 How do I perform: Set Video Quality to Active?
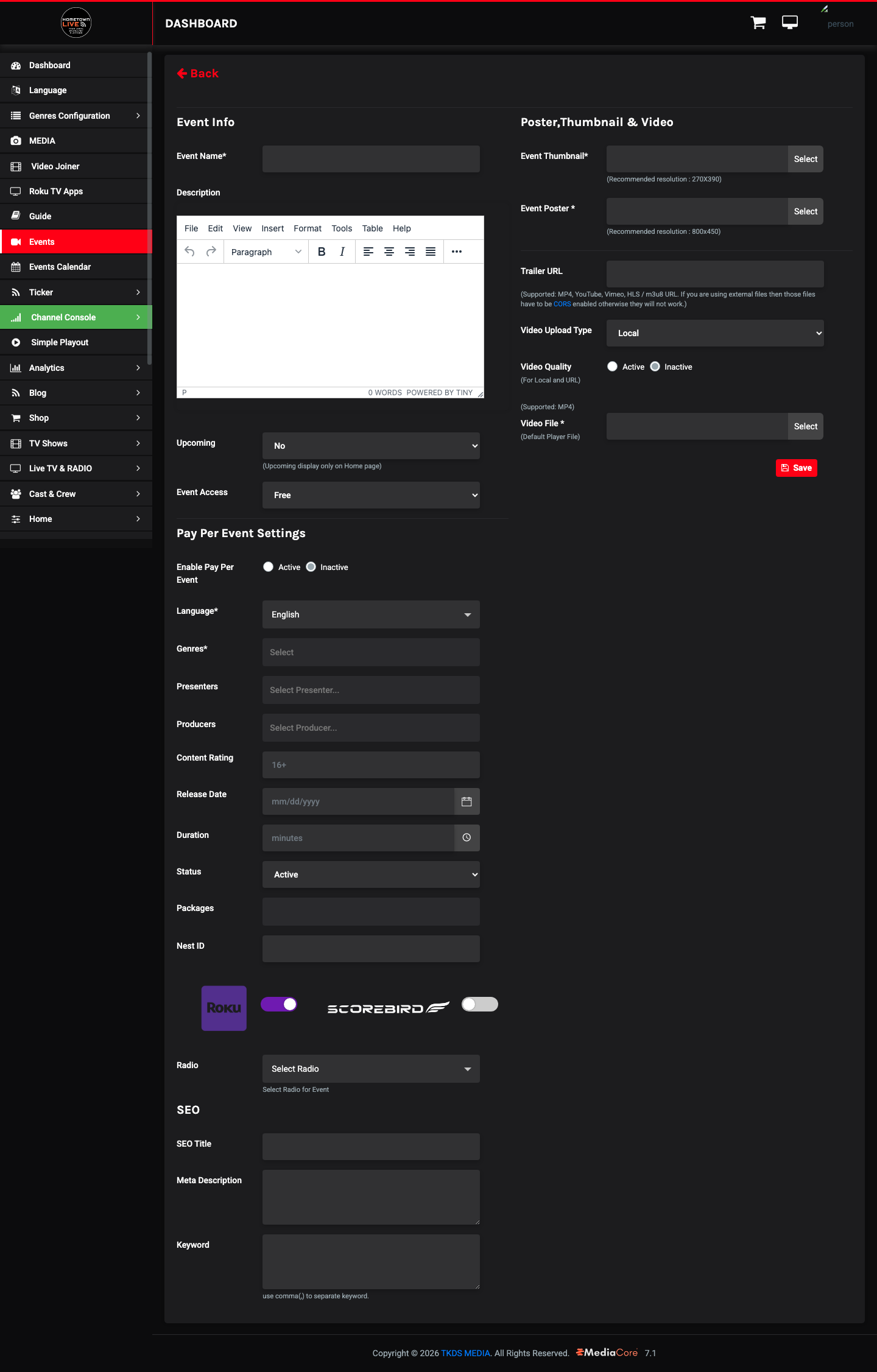[x=613, y=367]
